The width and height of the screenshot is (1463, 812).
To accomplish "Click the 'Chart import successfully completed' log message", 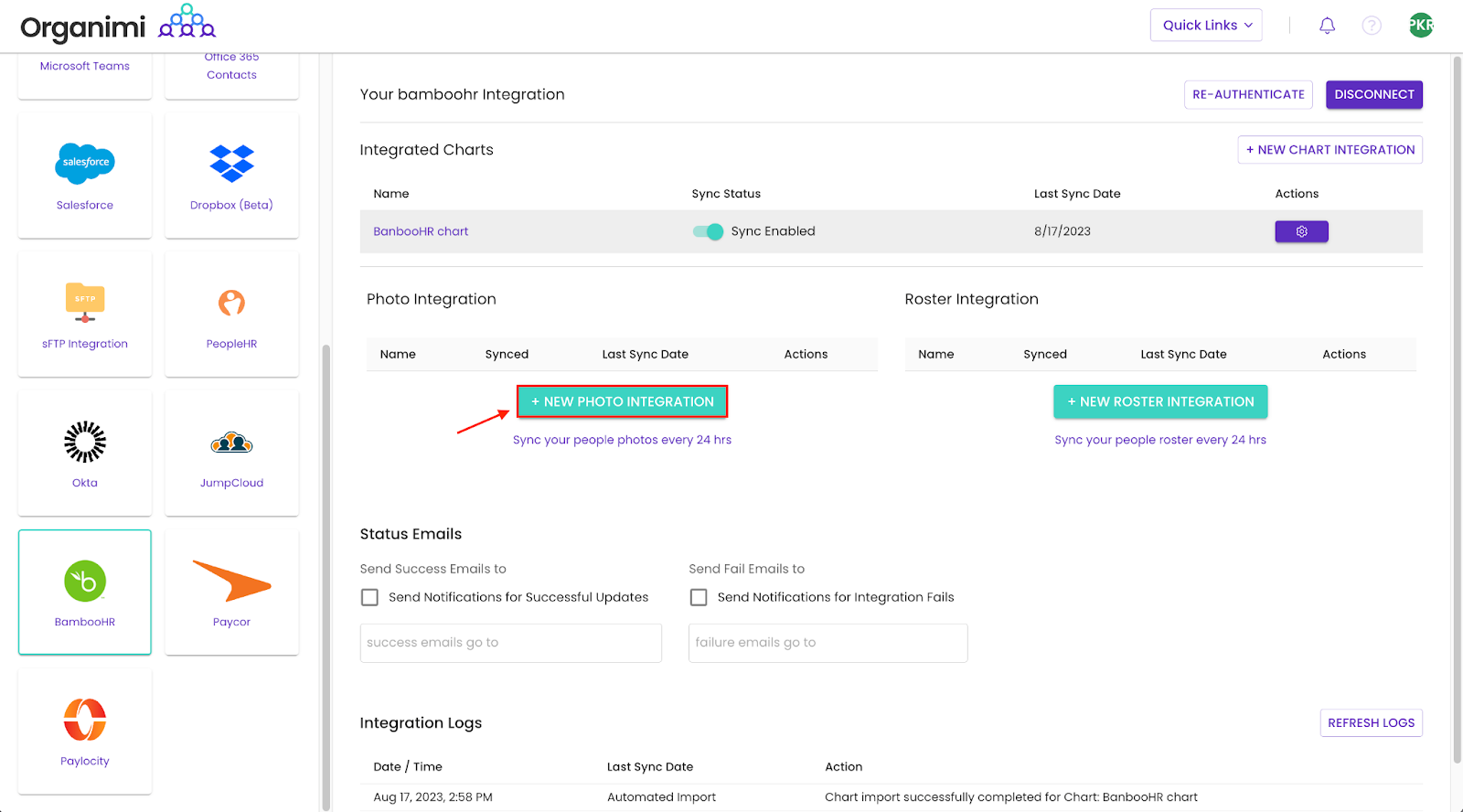I will tap(1011, 797).
